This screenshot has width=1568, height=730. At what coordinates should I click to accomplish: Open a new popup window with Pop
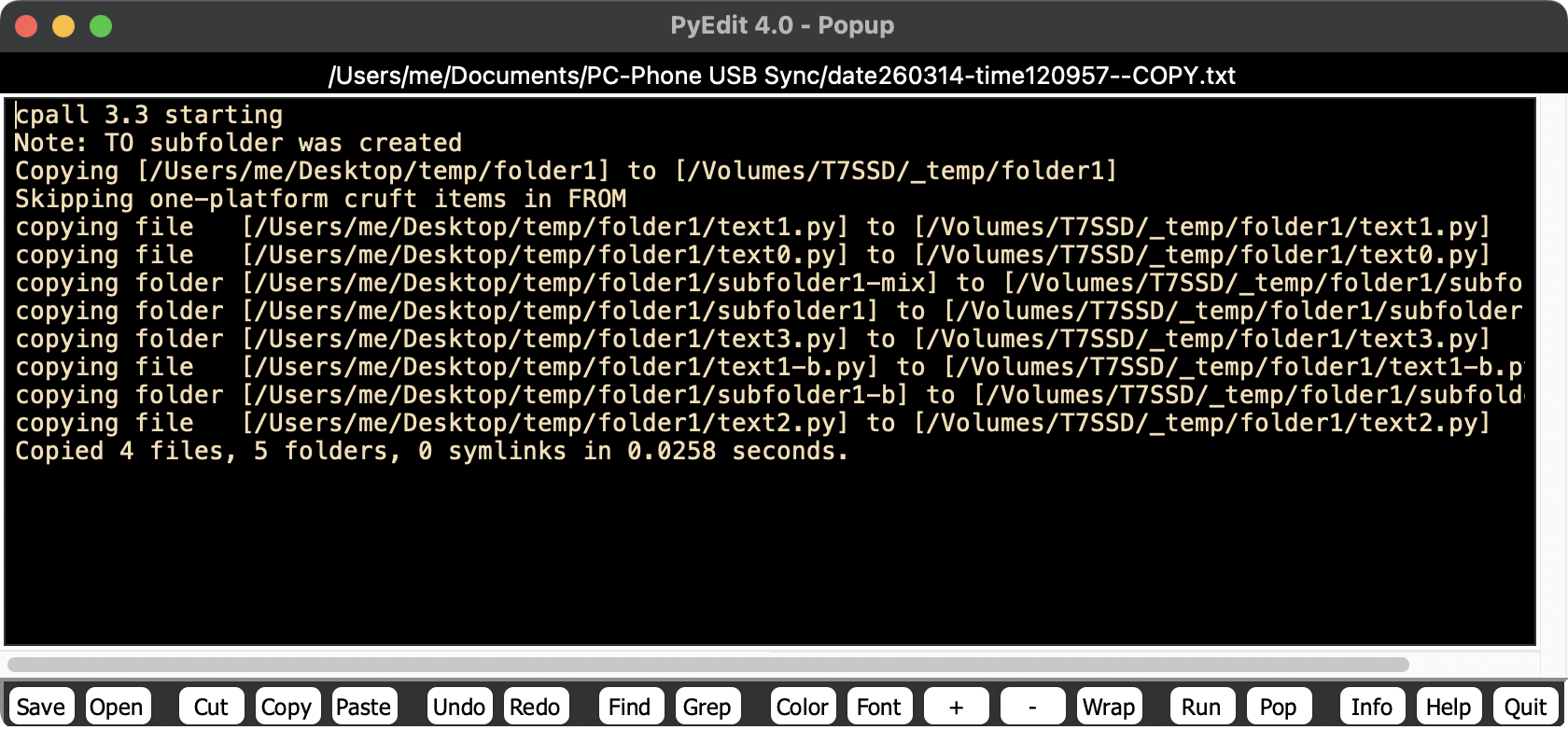[1278, 707]
